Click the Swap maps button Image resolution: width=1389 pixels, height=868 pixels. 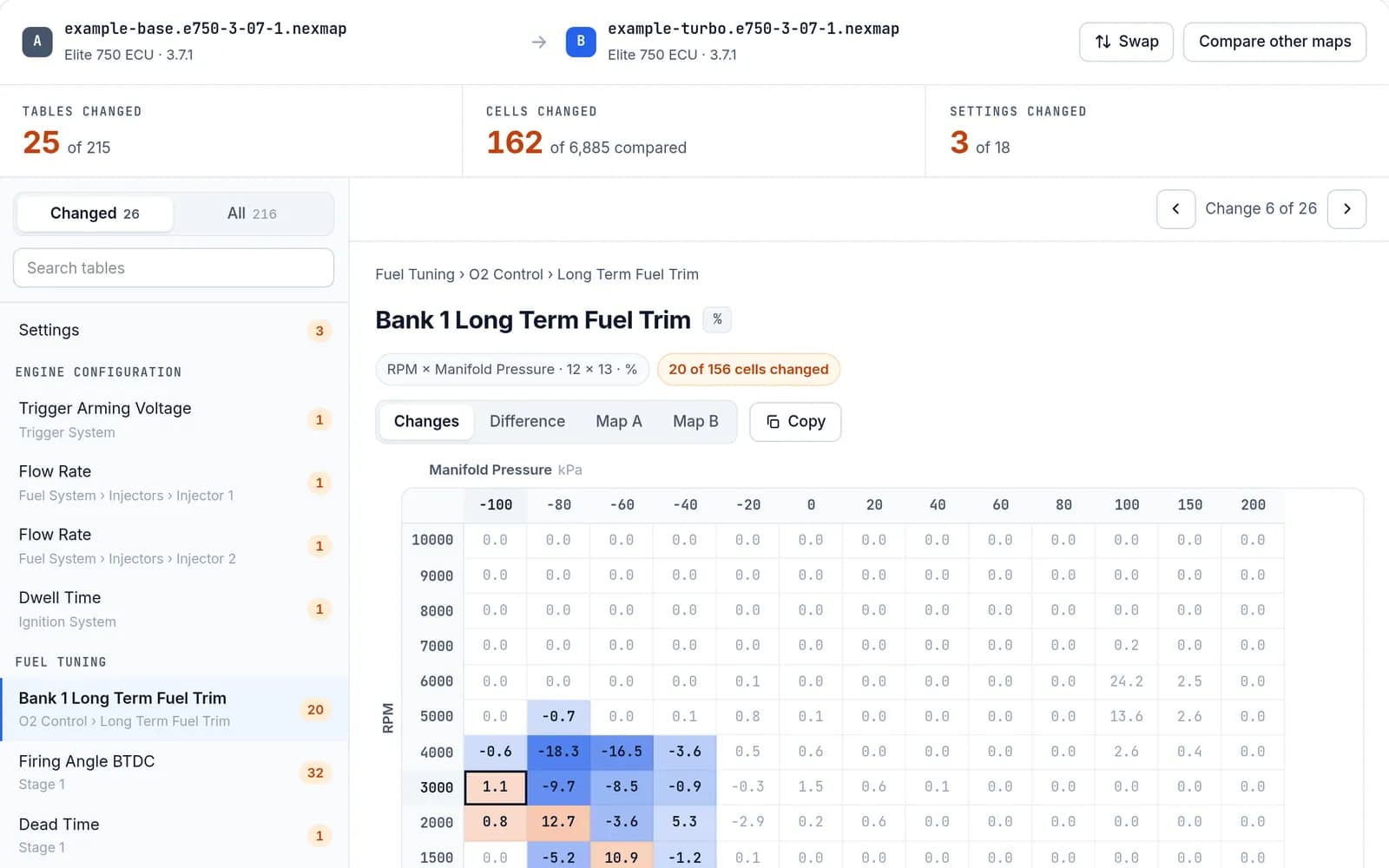[1126, 42]
